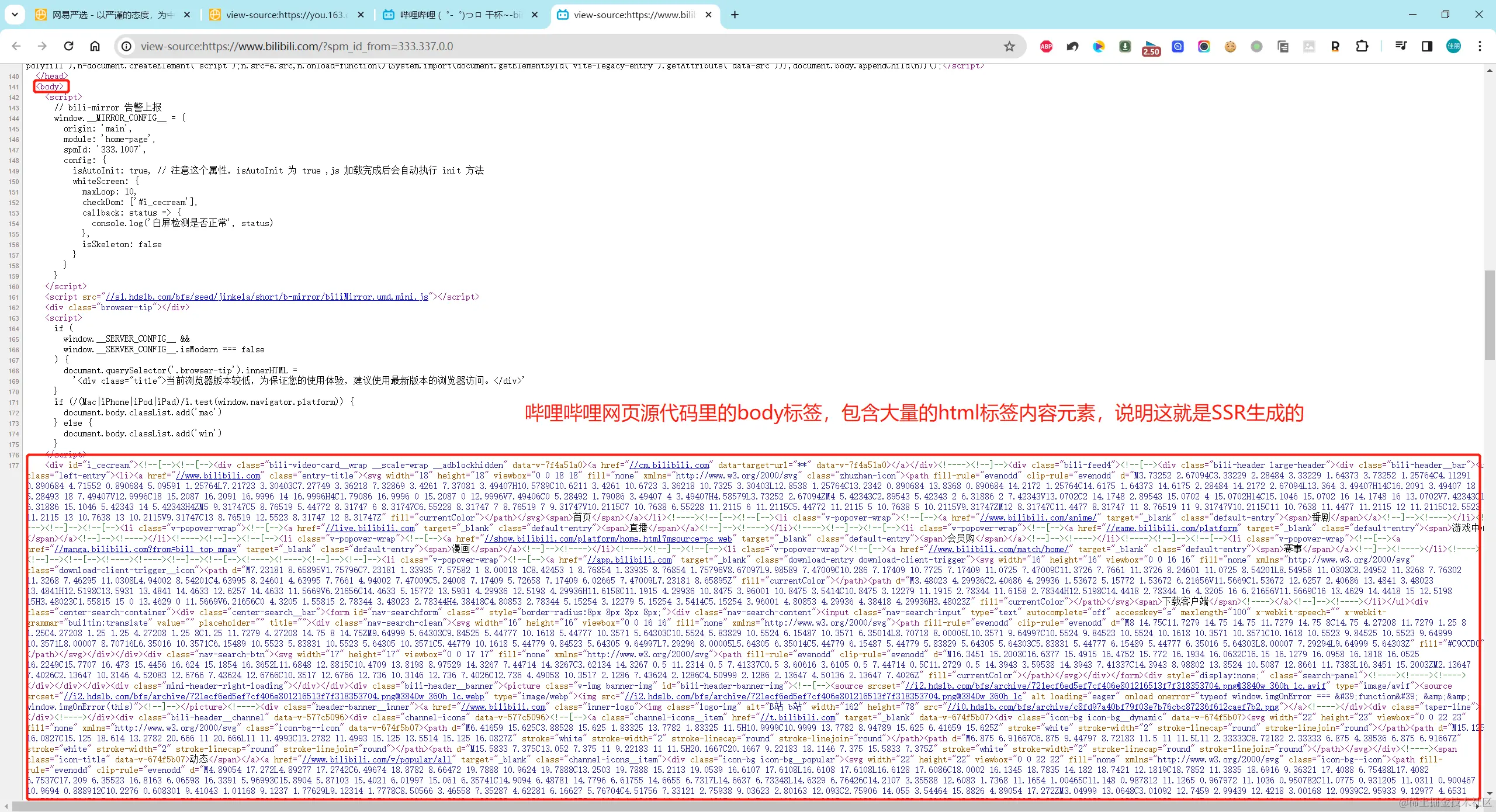
Task: Bookmark this page with the star
Action: click(1009, 46)
